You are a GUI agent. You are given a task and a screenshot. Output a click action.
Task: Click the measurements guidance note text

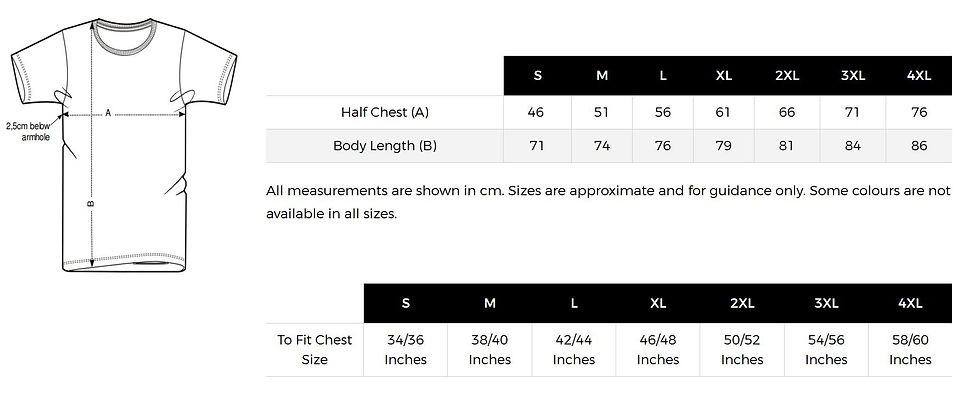coord(608,202)
